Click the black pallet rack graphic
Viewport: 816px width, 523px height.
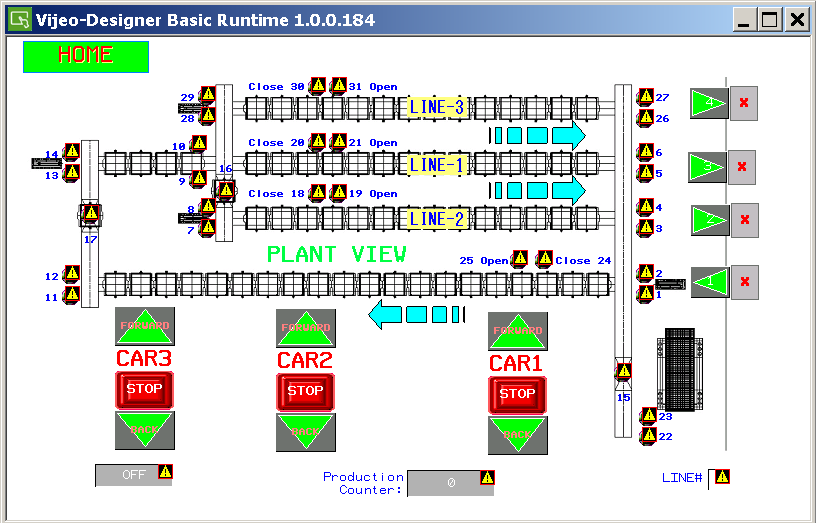(x=680, y=369)
